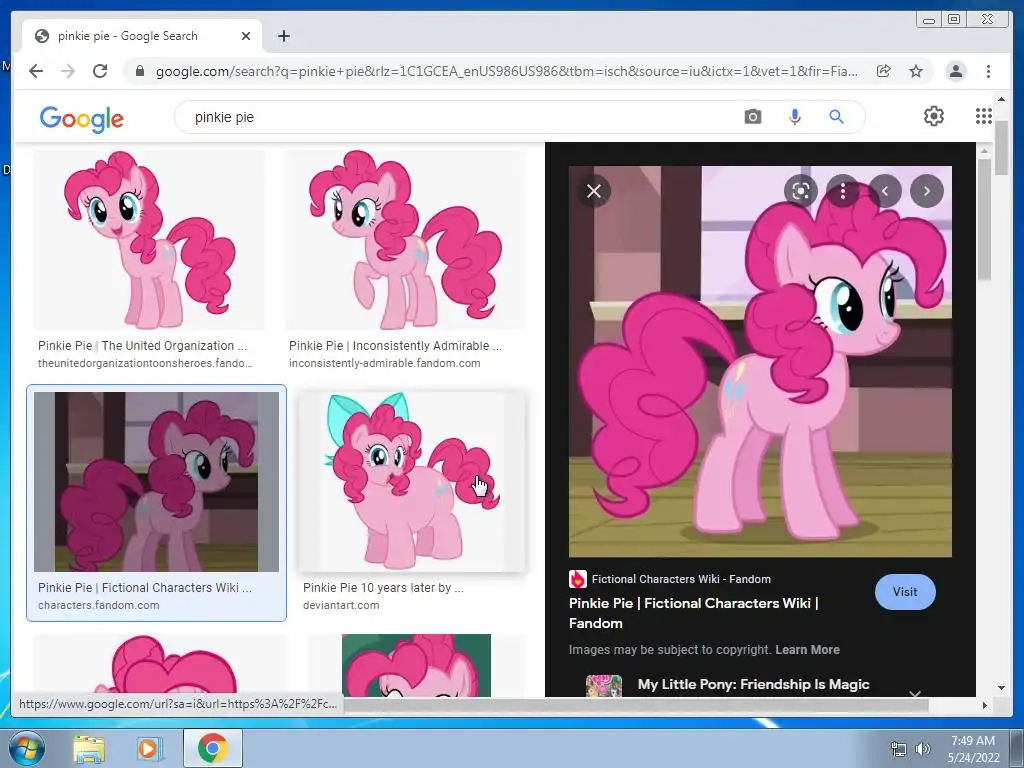Open the Windows Start menu
Image resolution: width=1024 pixels, height=768 pixels.
26,748
